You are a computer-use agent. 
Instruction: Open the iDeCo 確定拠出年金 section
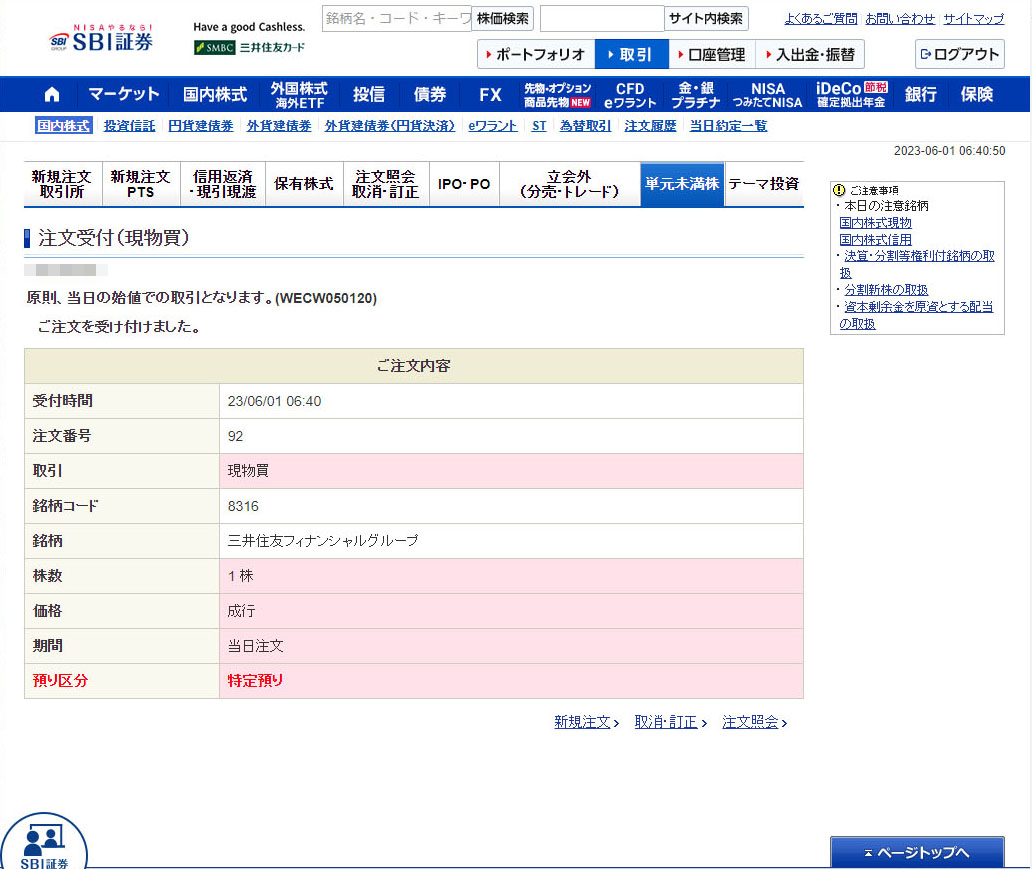click(851, 95)
